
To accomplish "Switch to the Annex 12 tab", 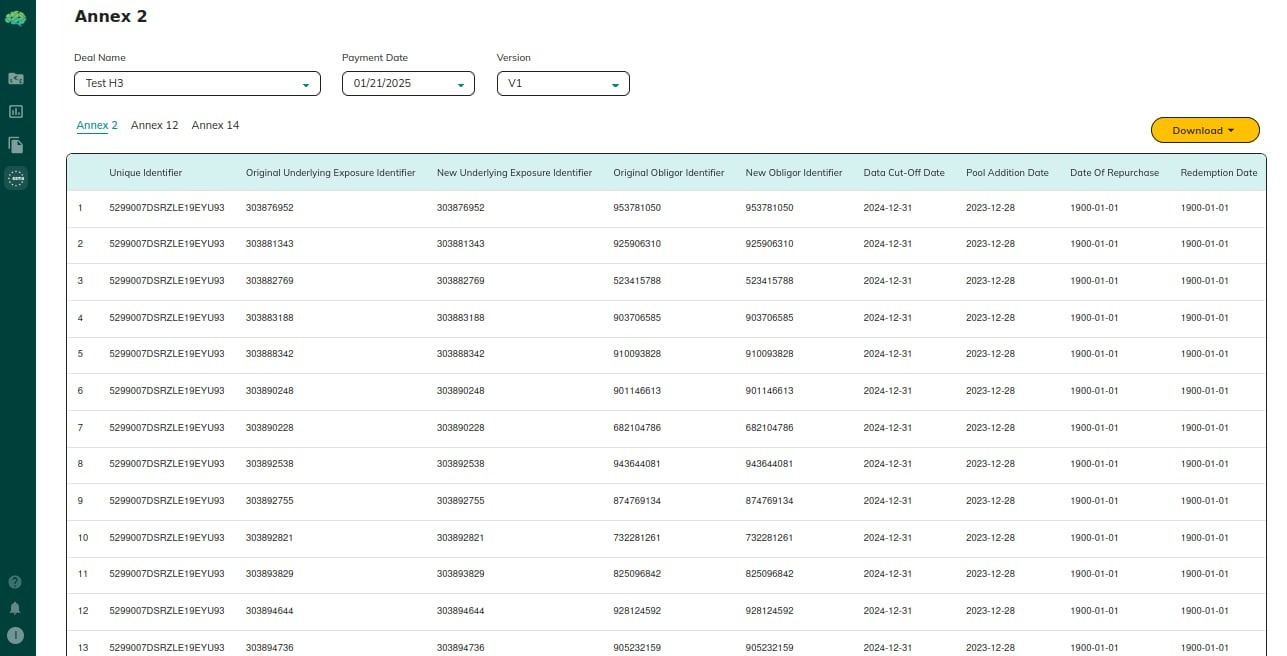I will pyautogui.click(x=154, y=126).
